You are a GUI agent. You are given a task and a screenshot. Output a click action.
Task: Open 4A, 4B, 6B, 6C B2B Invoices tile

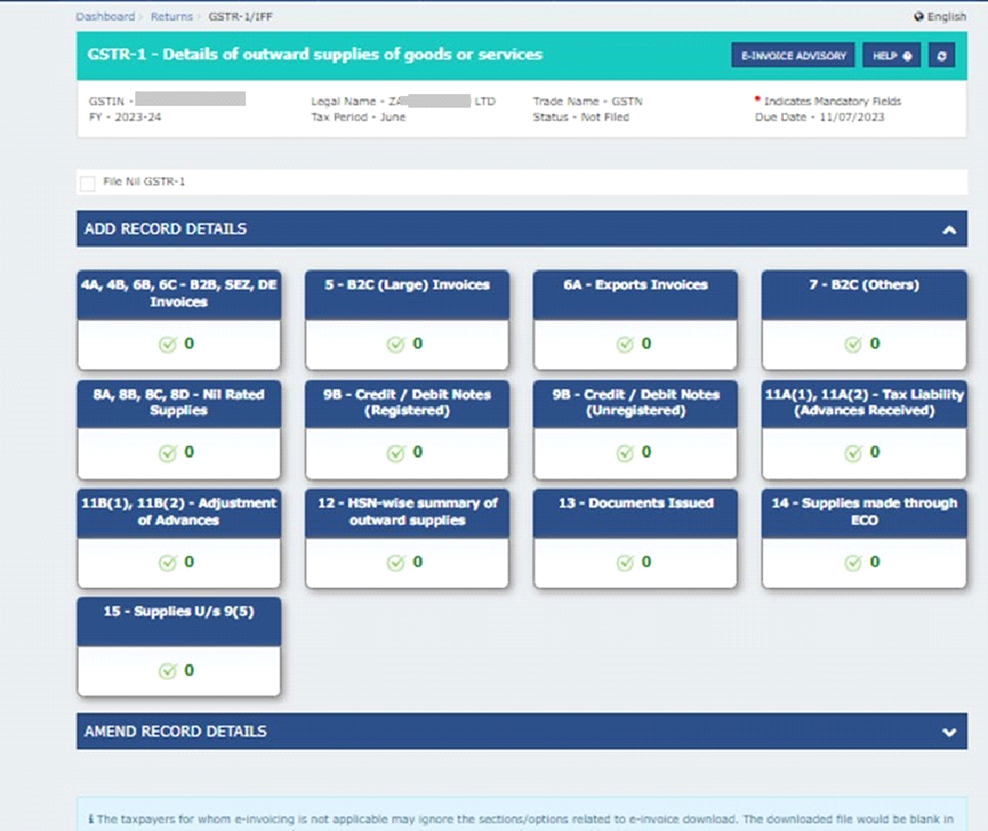(179, 294)
